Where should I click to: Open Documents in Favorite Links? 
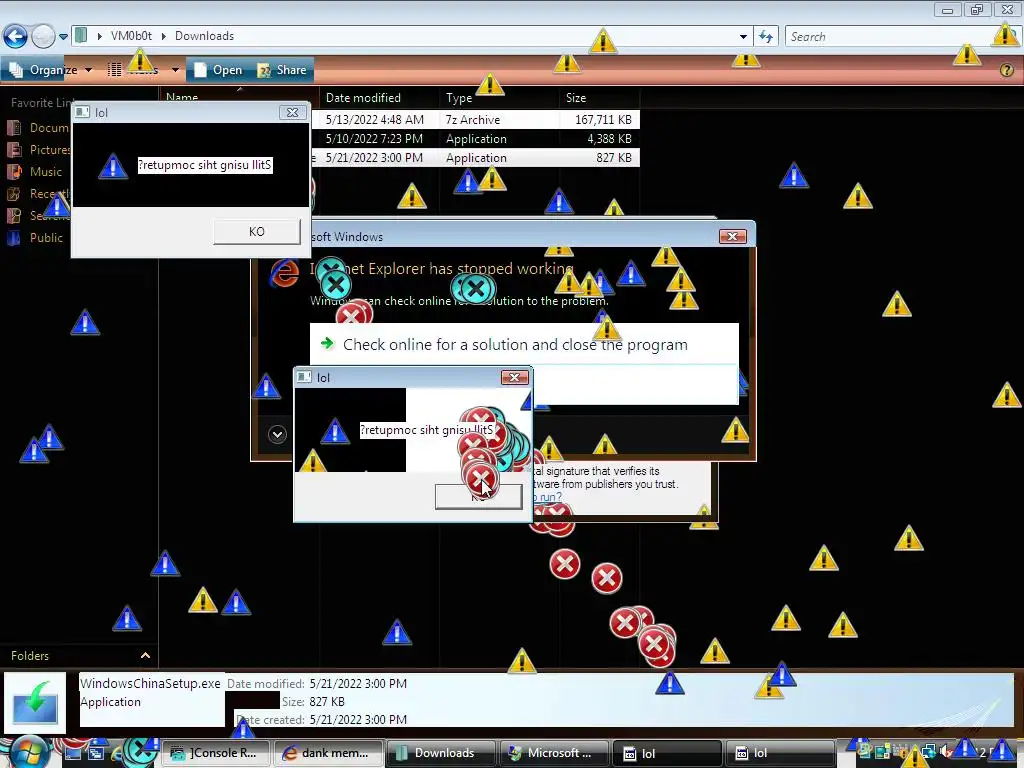(49, 128)
